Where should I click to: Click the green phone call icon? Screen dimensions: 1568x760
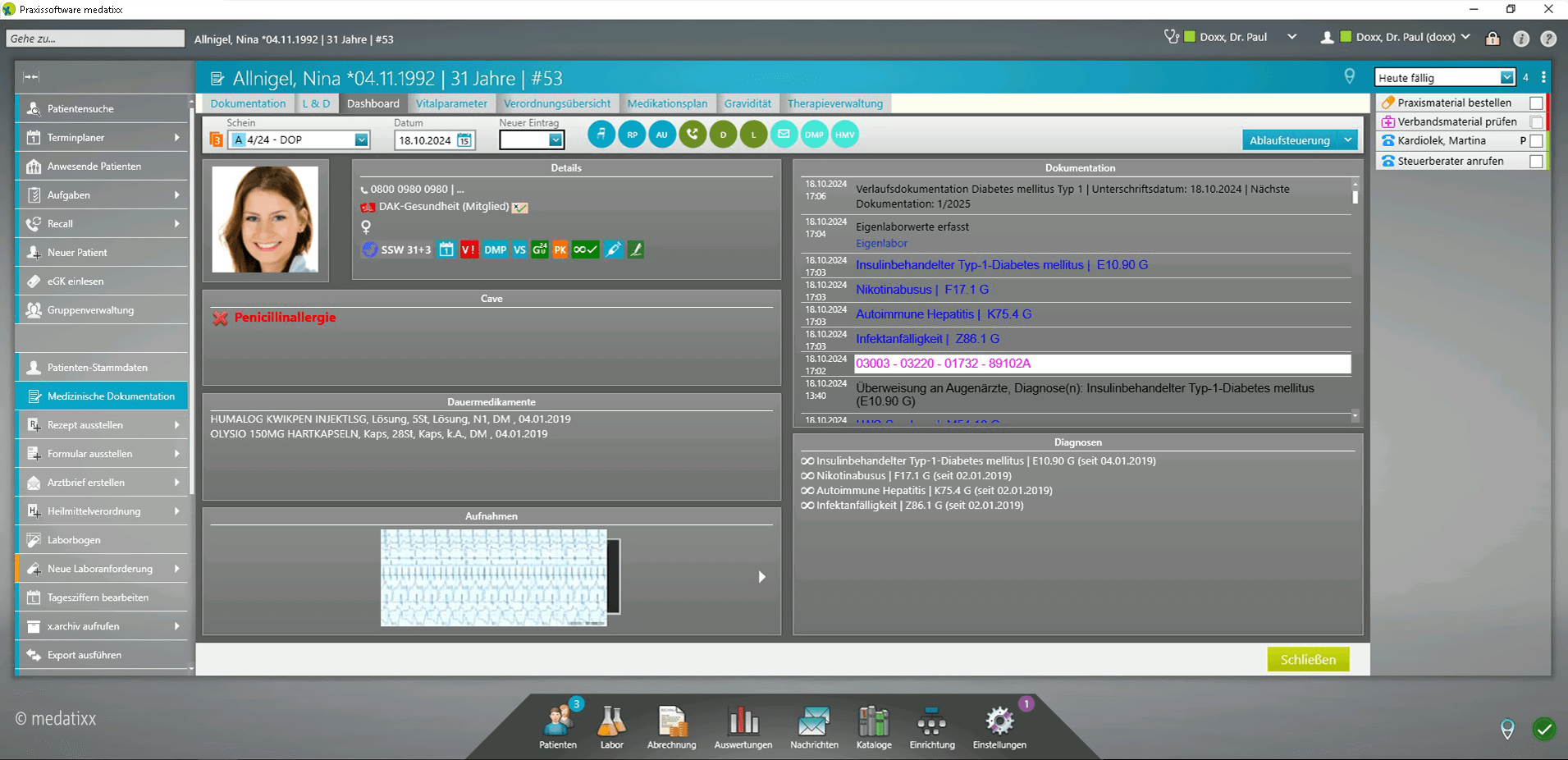[693, 135]
